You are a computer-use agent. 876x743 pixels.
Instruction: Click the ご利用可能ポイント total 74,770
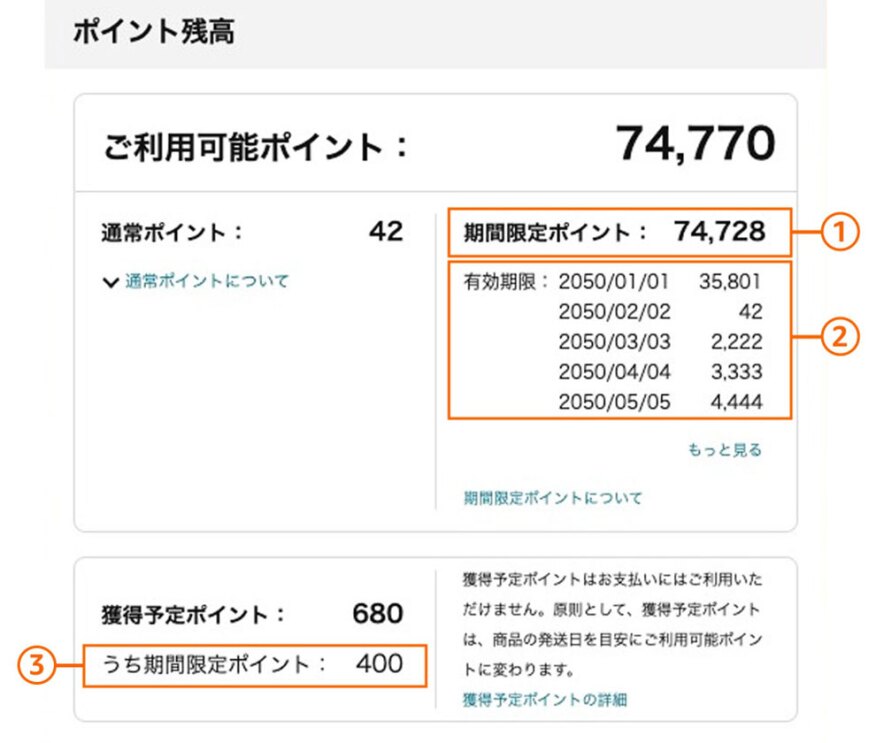[x=695, y=145]
